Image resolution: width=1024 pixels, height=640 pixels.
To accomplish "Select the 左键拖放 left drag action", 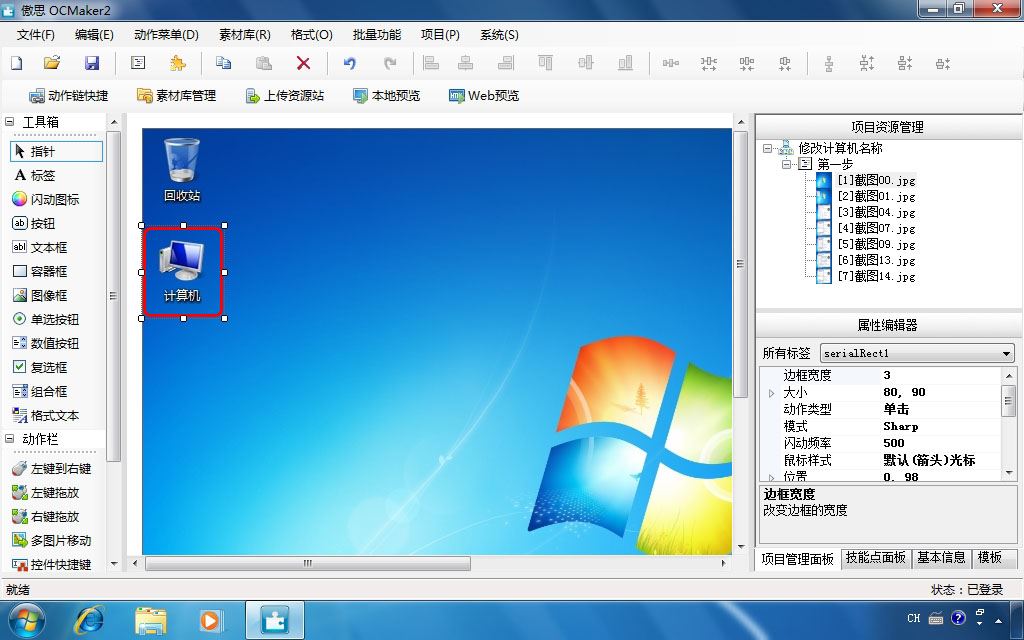I will (46, 492).
